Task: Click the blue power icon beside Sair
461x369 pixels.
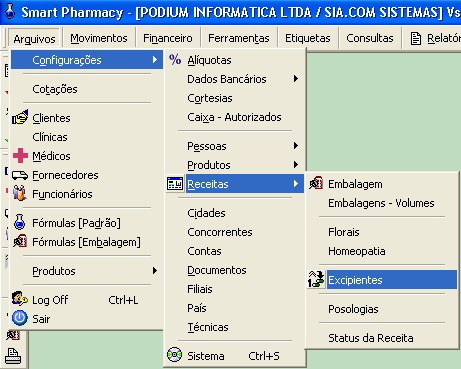Action: point(20,318)
